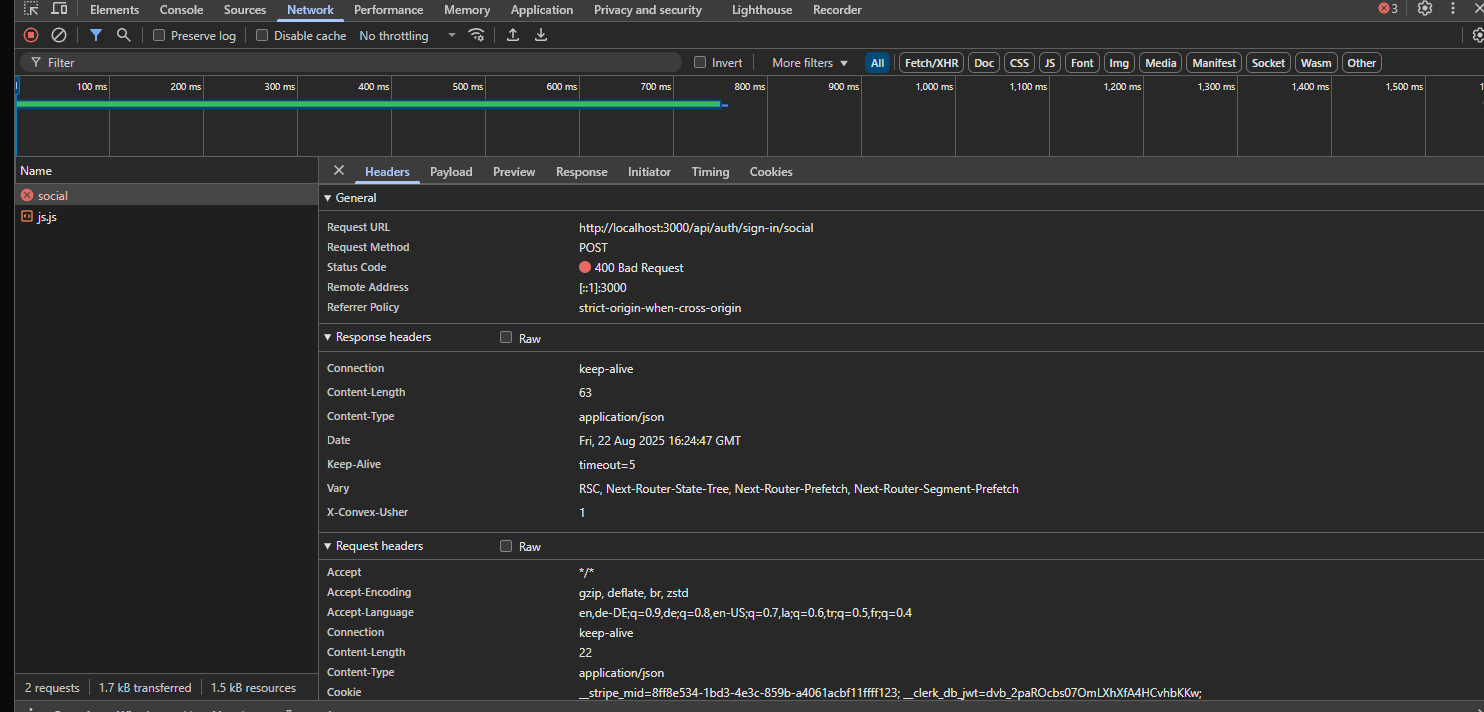The height and width of the screenshot is (712, 1484).
Task: Clear the network log
Action: pyautogui.click(x=59, y=35)
